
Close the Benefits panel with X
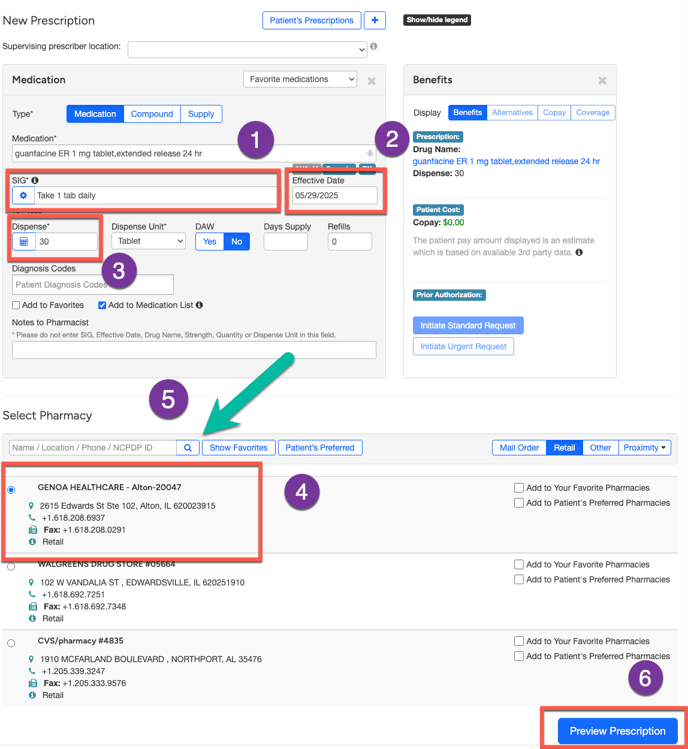[602, 81]
